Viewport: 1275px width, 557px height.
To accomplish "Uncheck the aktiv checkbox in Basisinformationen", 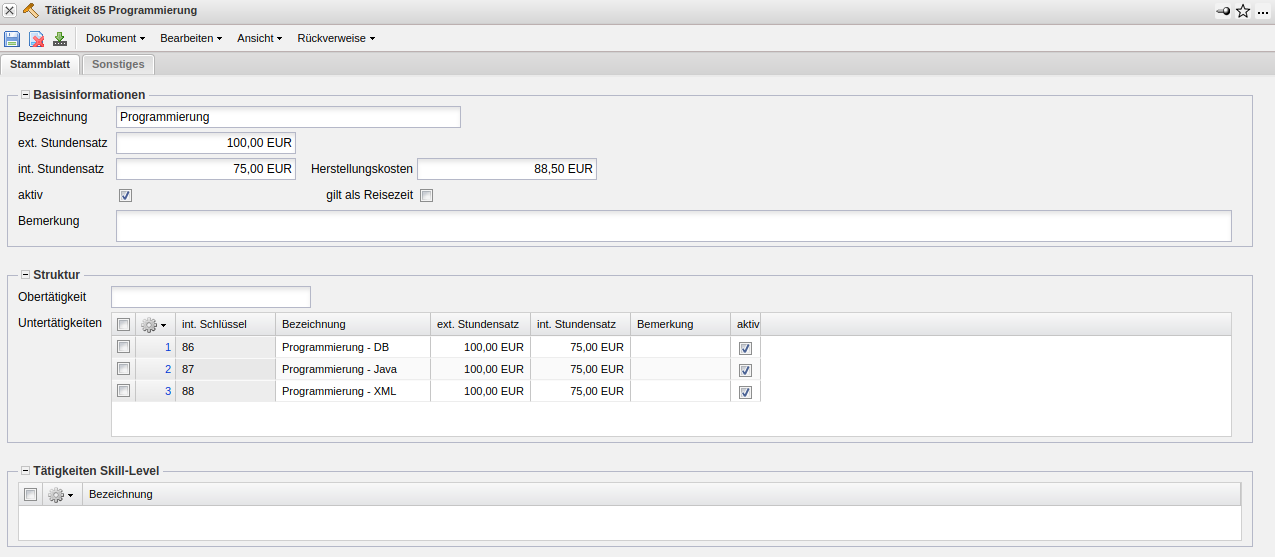I will tap(125, 196).
